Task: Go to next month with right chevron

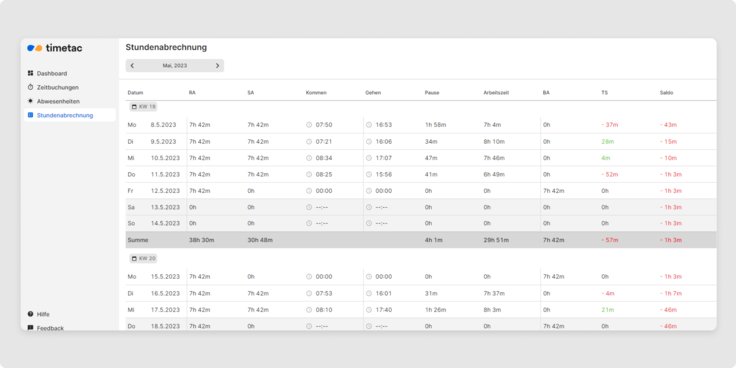Action: [217, 66]
